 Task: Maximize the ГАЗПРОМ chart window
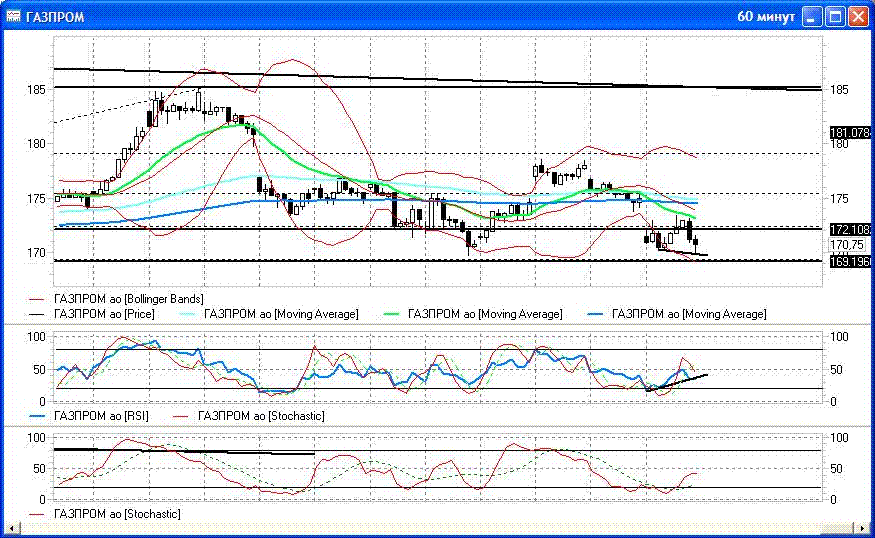point(835,17)
